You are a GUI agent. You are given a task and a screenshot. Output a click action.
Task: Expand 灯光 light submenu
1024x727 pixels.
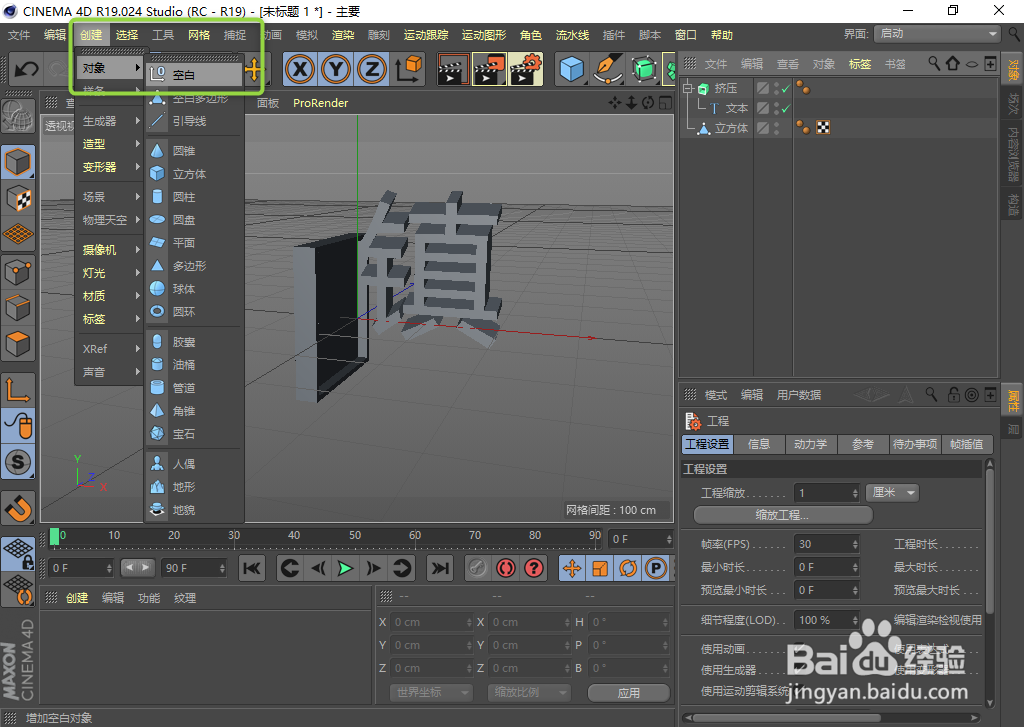tap(110, 272)
